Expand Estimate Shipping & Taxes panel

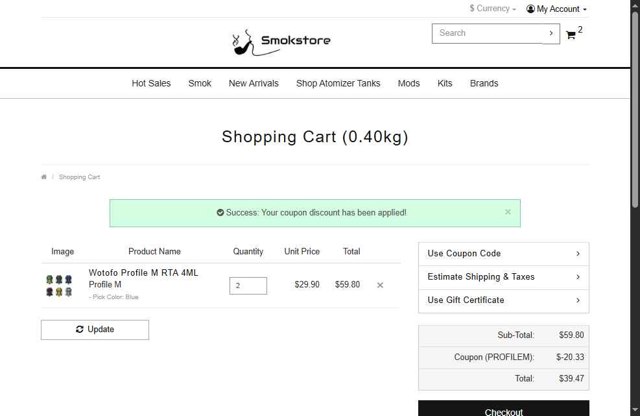pyautogui.click(x=503, y=277)
